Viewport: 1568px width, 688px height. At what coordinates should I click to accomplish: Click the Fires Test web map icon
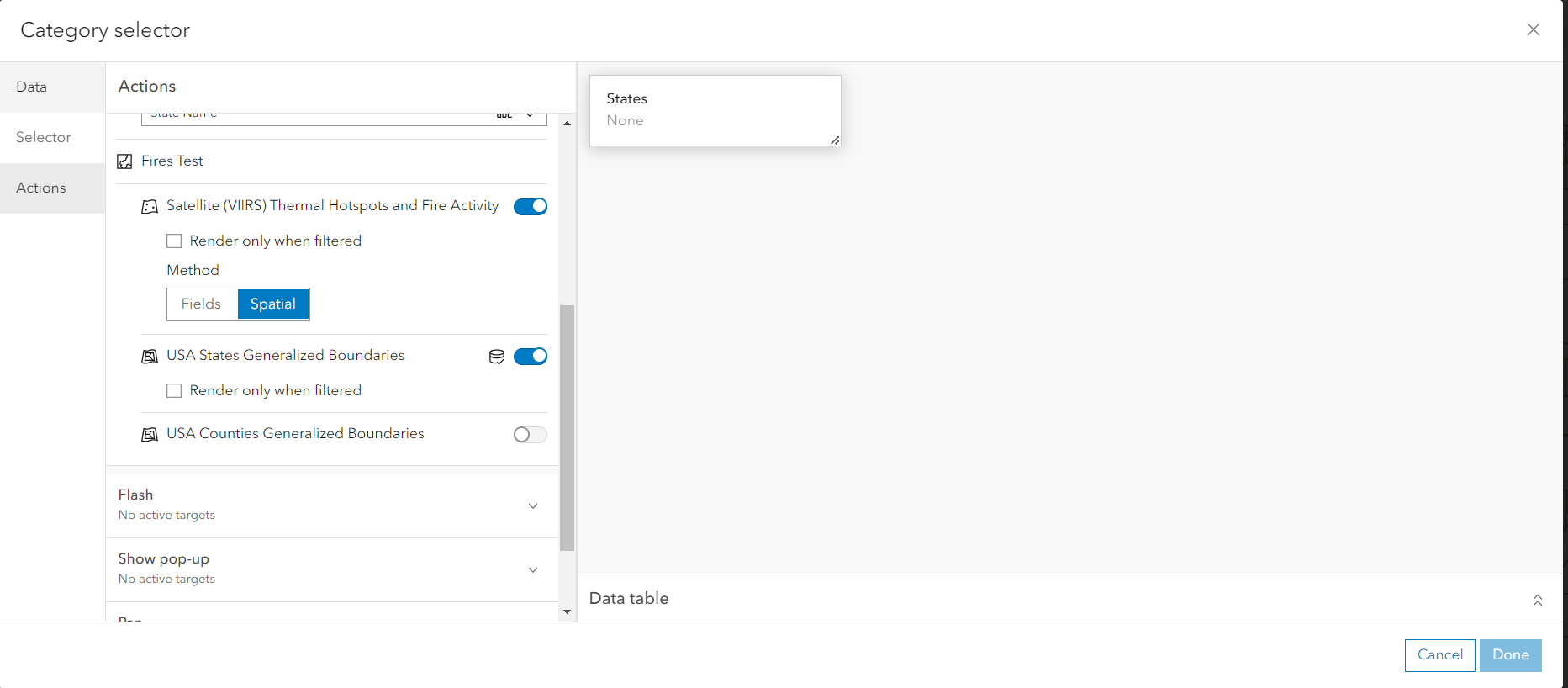(125, 161)
